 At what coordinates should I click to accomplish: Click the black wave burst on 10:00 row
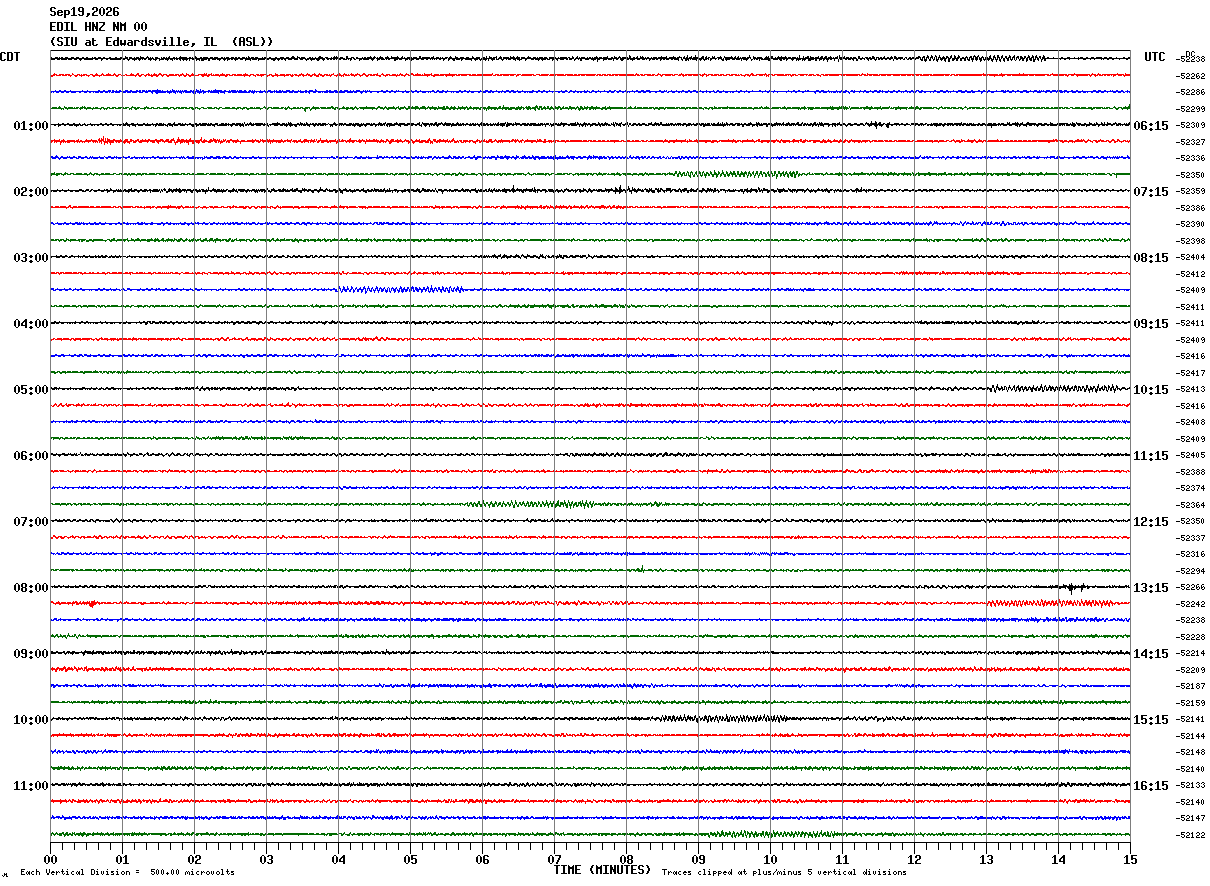[x=722, y=719]
